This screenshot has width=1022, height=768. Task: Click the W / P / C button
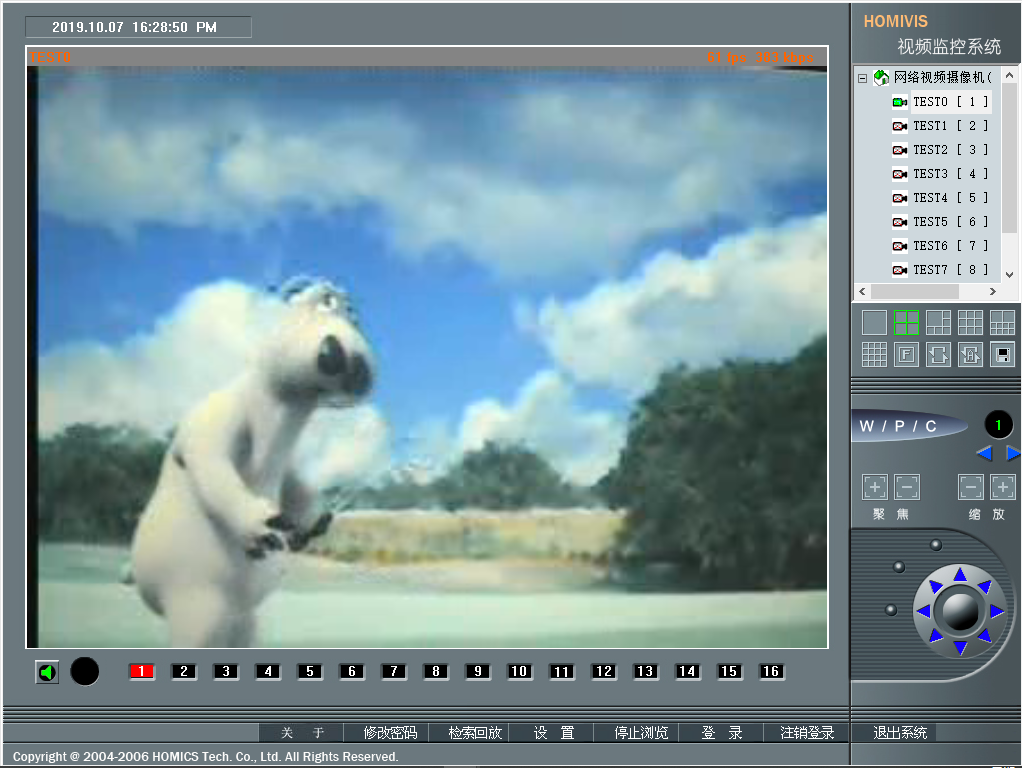click(907, 426)
